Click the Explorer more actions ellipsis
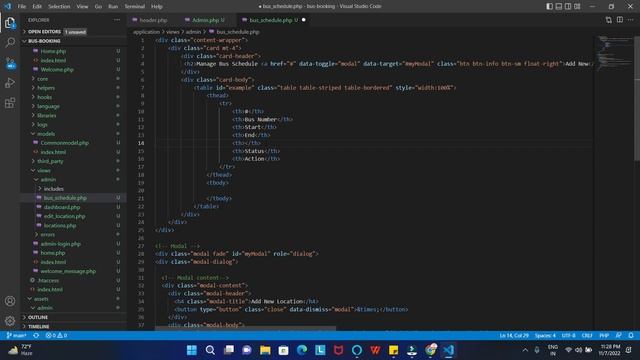The image size is (640, 360). [117, 20]
